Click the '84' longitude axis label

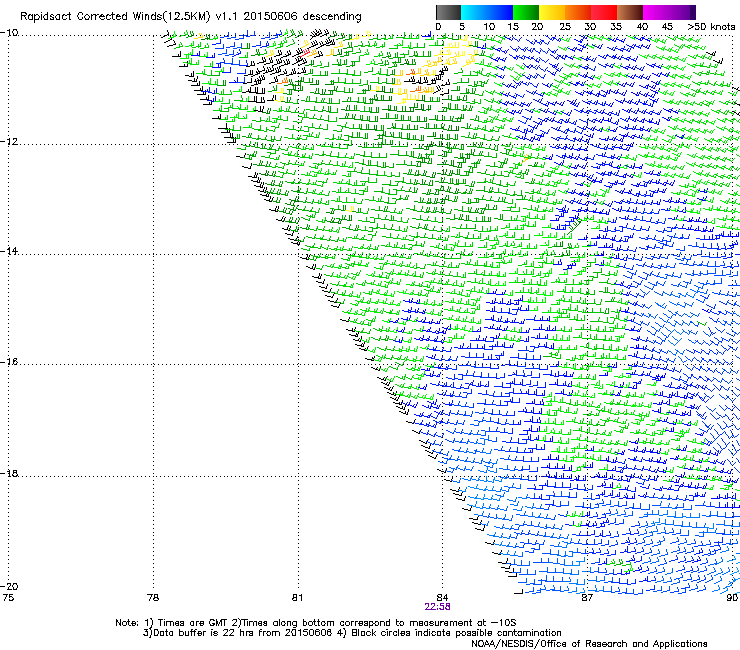442,598
